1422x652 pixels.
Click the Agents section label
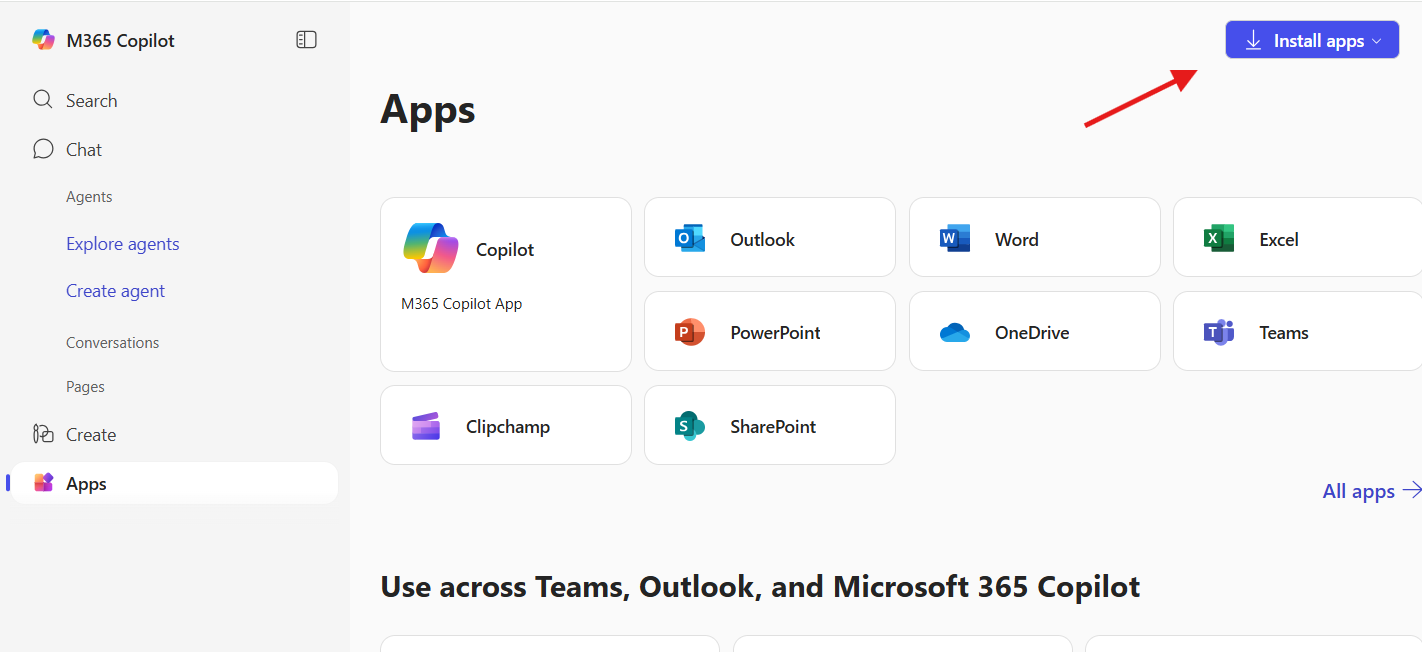pyautogui.click(x=89, y=197)
